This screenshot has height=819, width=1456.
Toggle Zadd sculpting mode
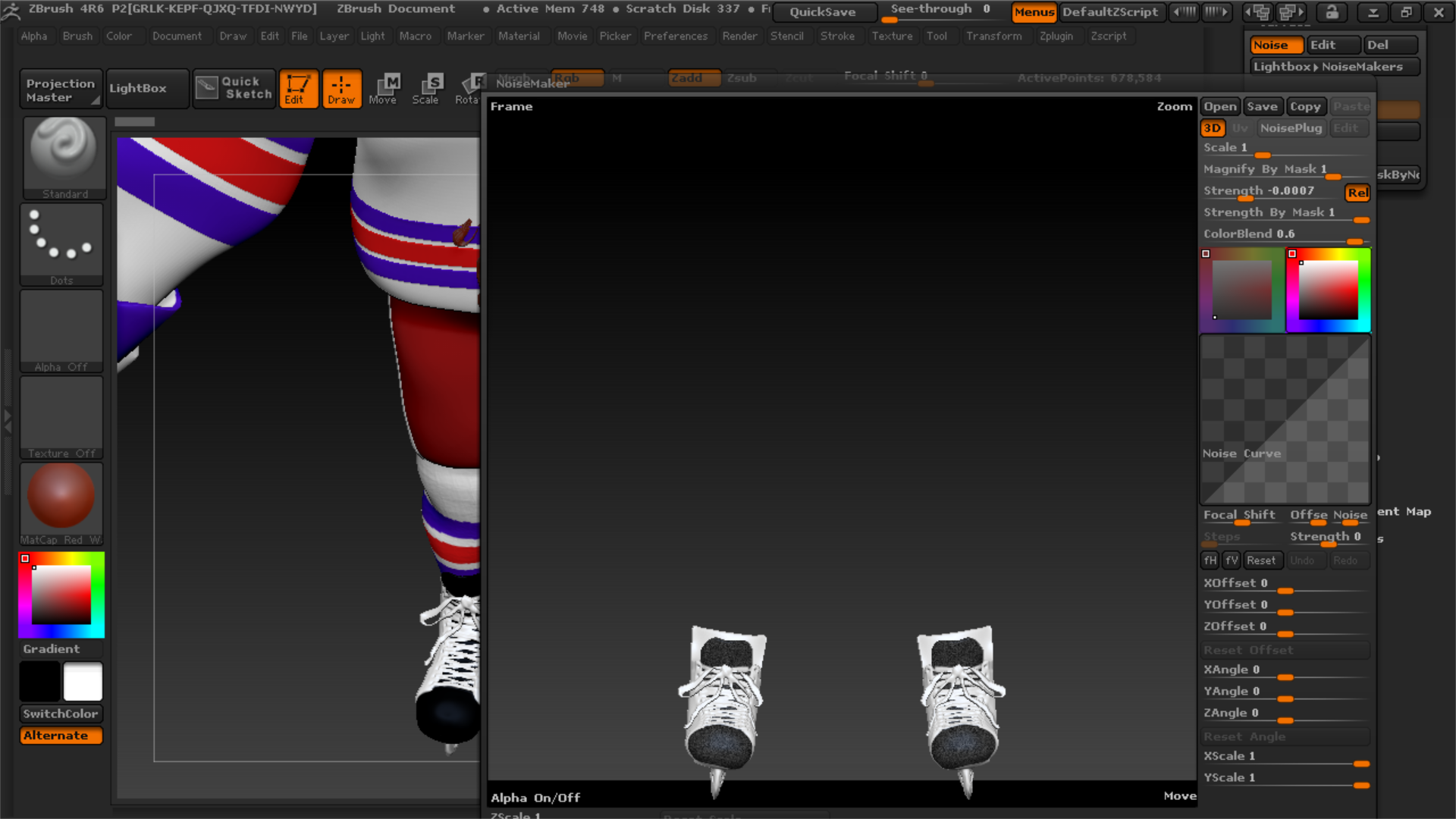tap(692, 77)
